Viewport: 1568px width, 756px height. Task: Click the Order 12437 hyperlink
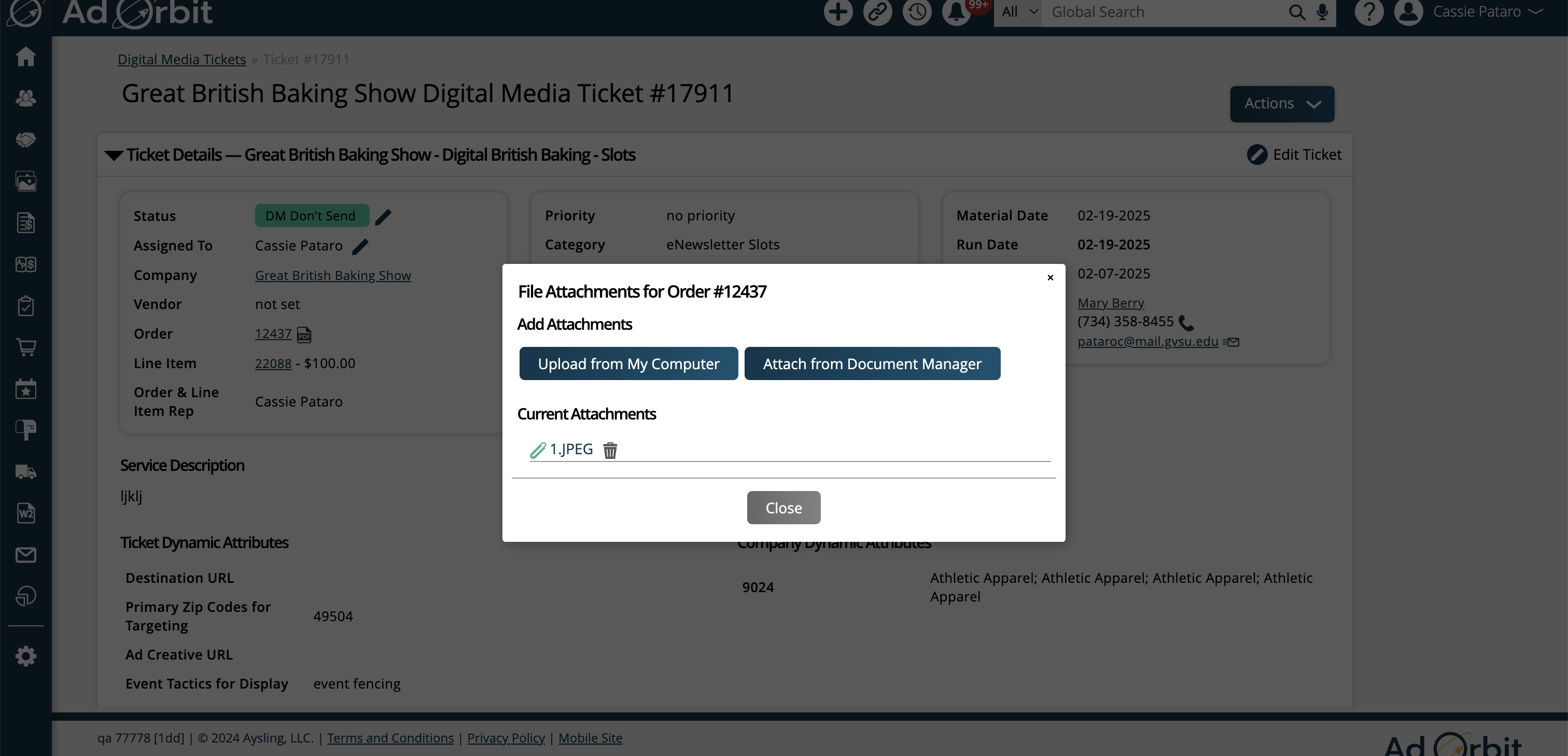(x=273, y=334)
